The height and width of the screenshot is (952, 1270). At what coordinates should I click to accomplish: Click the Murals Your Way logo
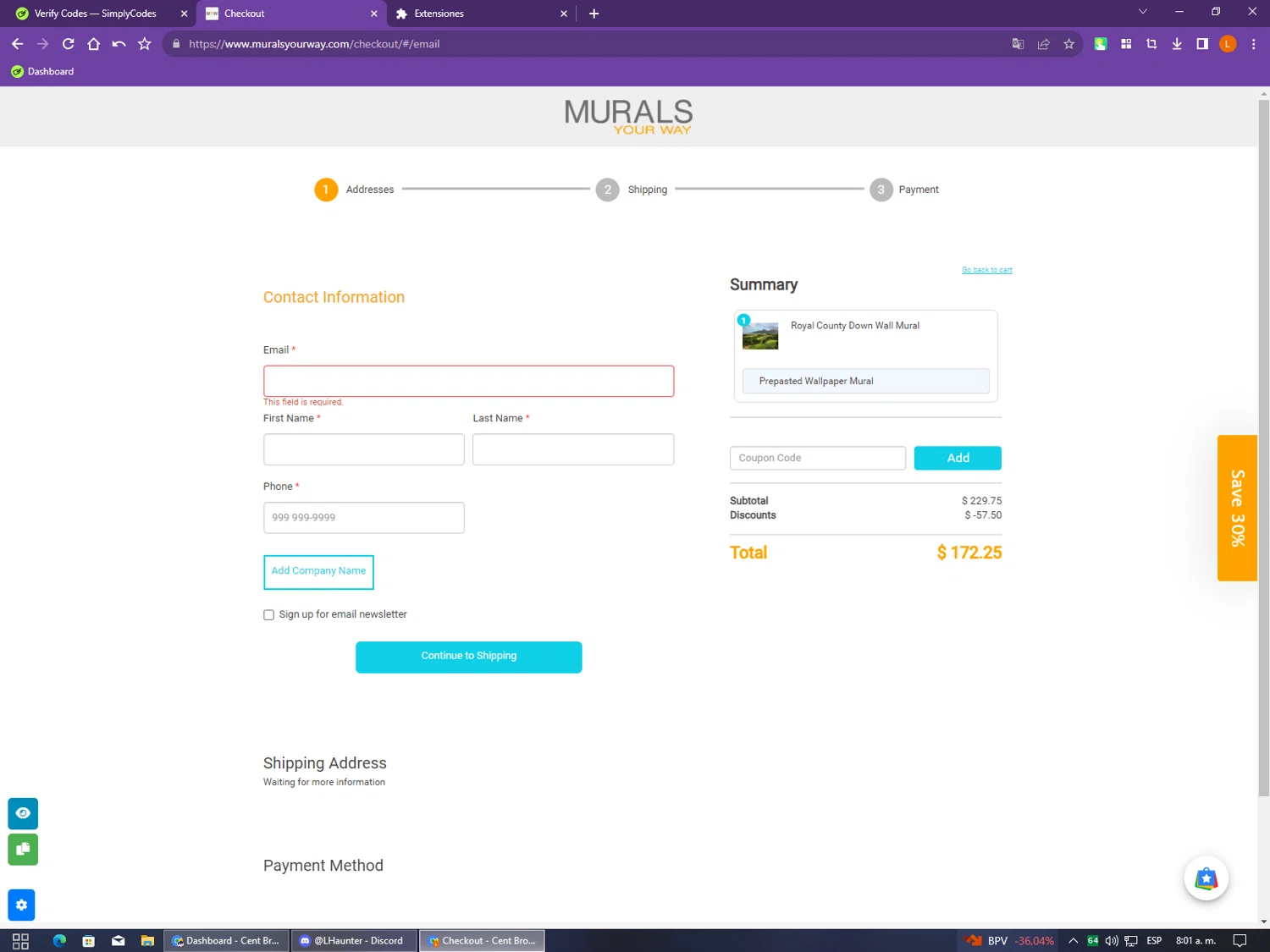tap(628, 117)
